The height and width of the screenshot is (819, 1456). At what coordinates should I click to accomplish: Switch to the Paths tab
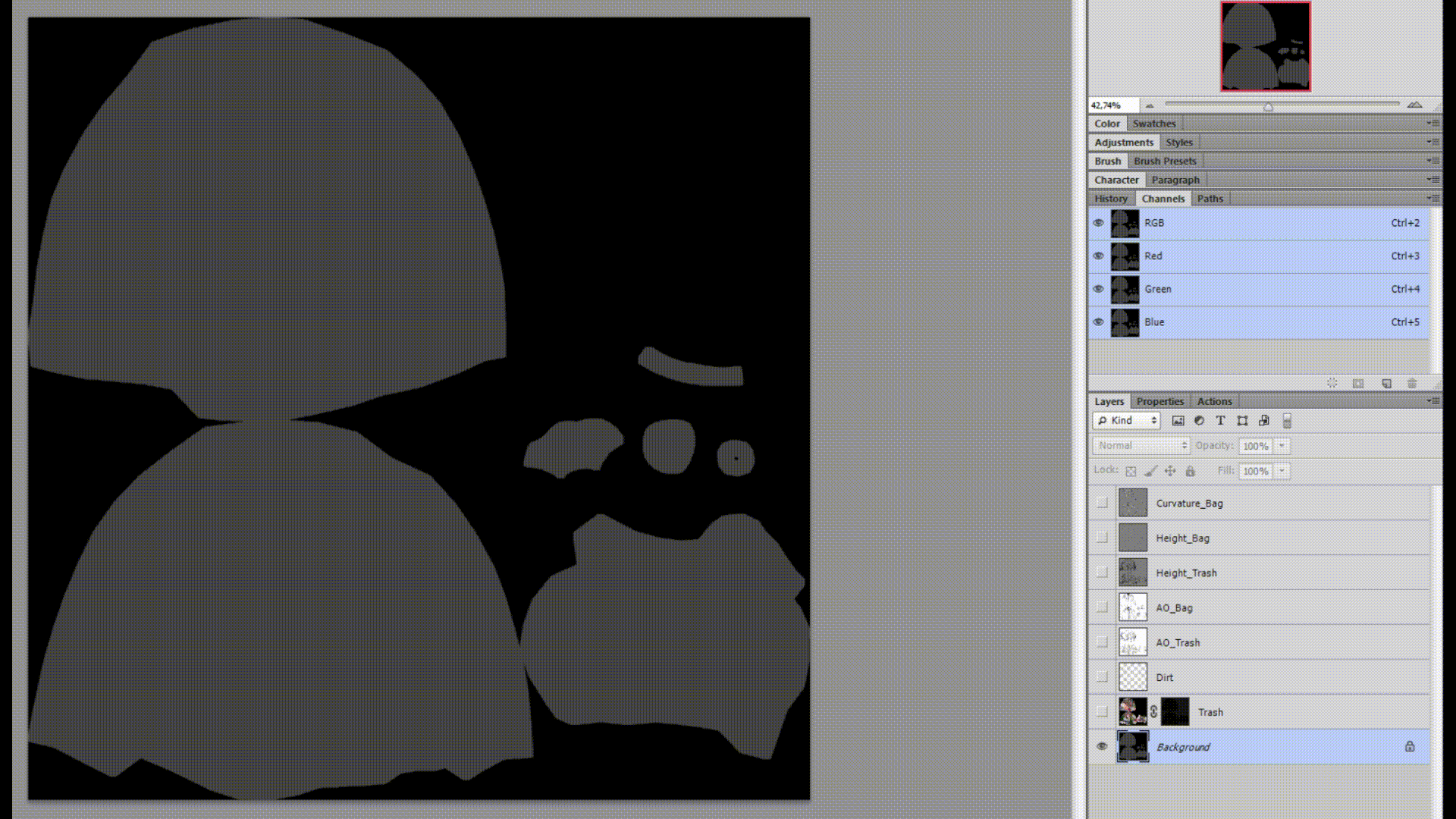click(x=1210, y=199)
